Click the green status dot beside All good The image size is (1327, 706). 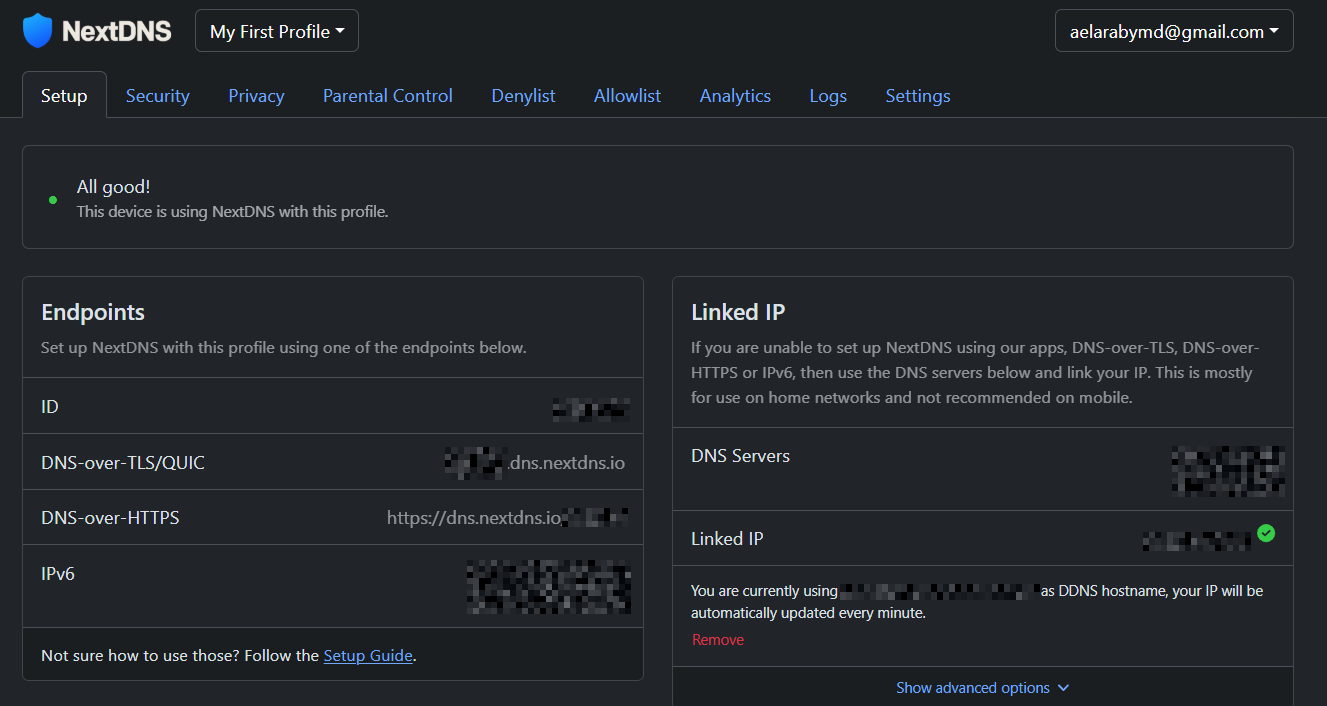coord(53,199)
